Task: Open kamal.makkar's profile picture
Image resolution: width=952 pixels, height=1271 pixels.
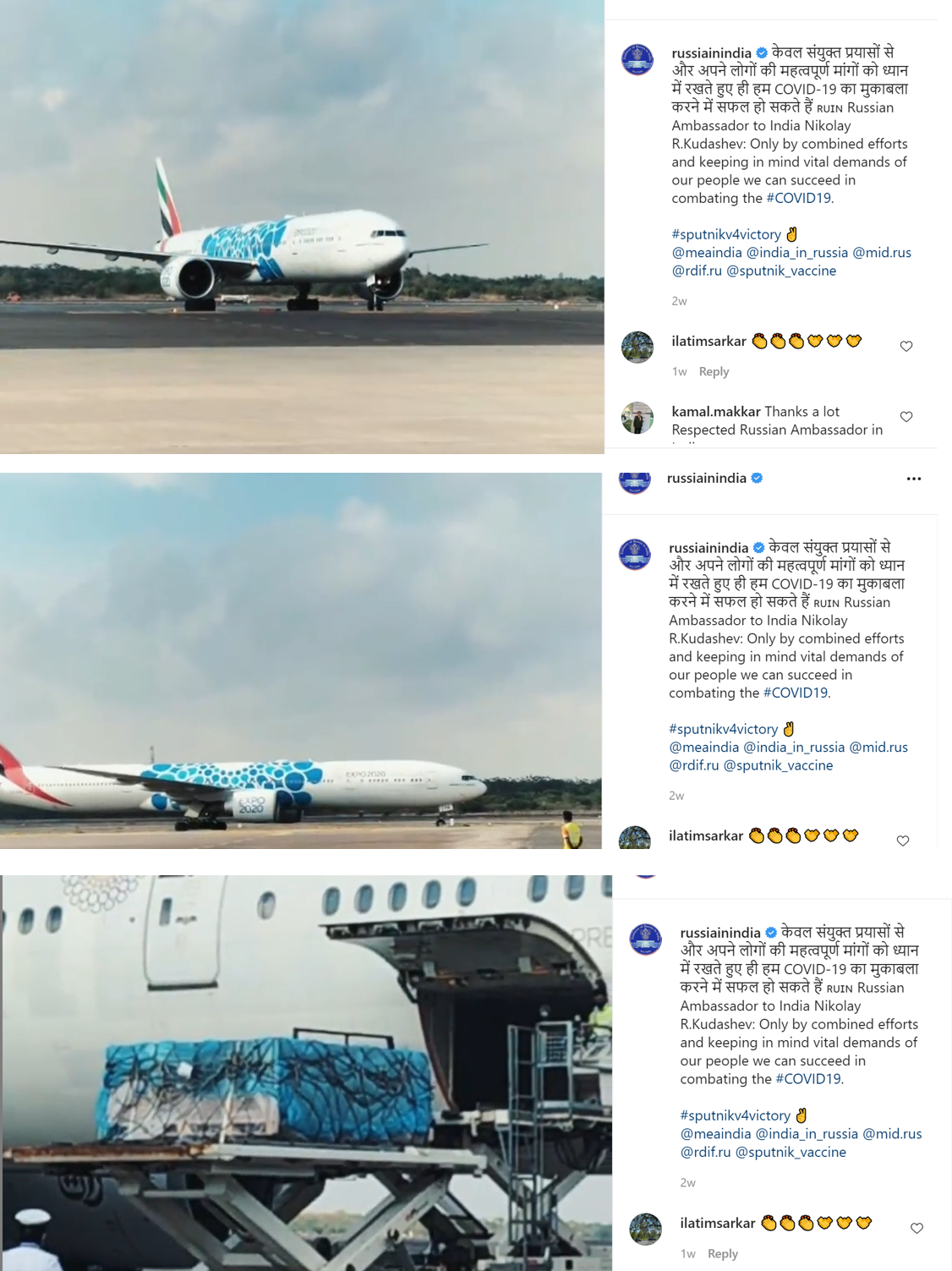Action: 637,418
